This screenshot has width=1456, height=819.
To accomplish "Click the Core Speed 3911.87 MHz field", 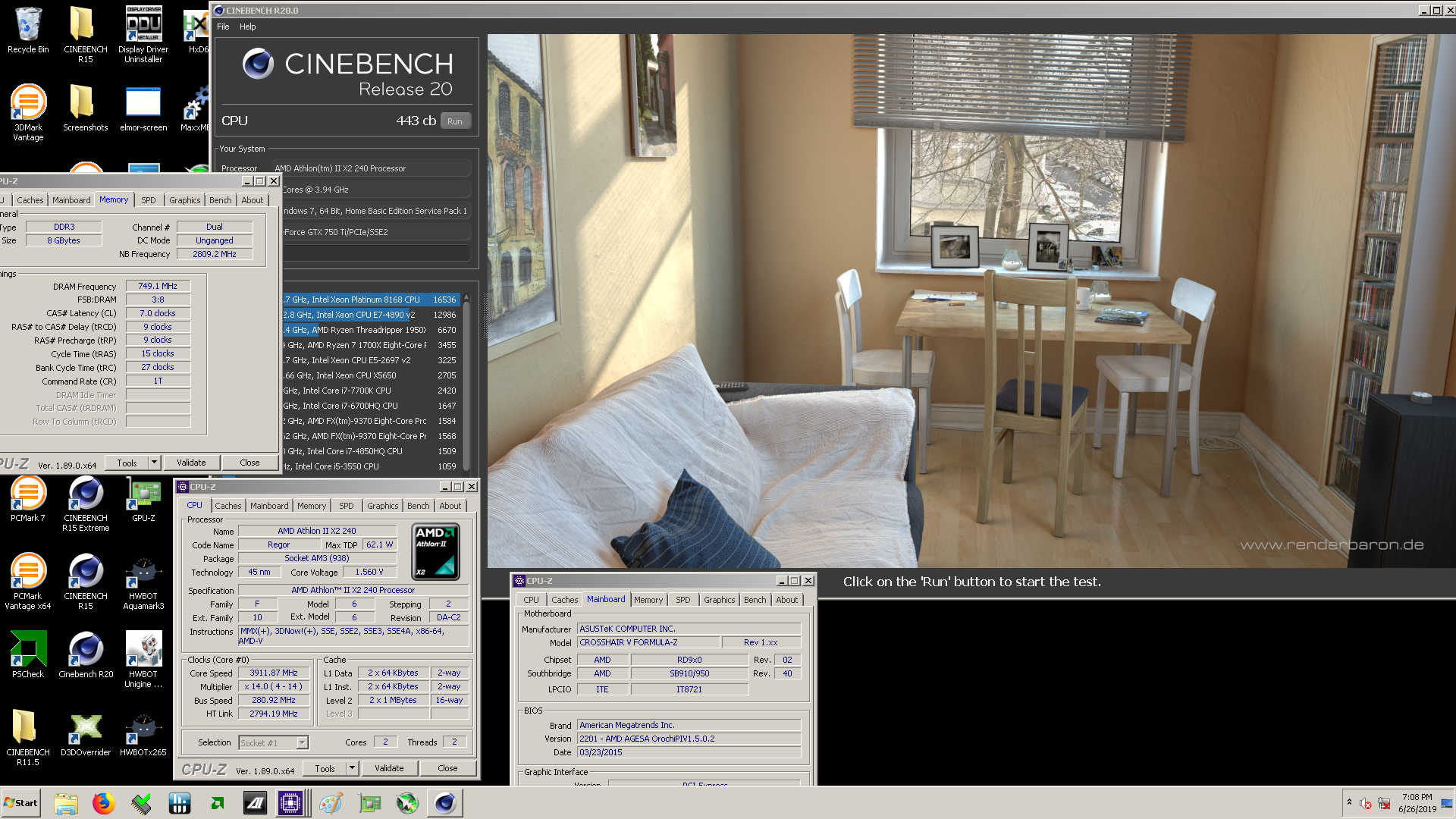I will [274, 673].
